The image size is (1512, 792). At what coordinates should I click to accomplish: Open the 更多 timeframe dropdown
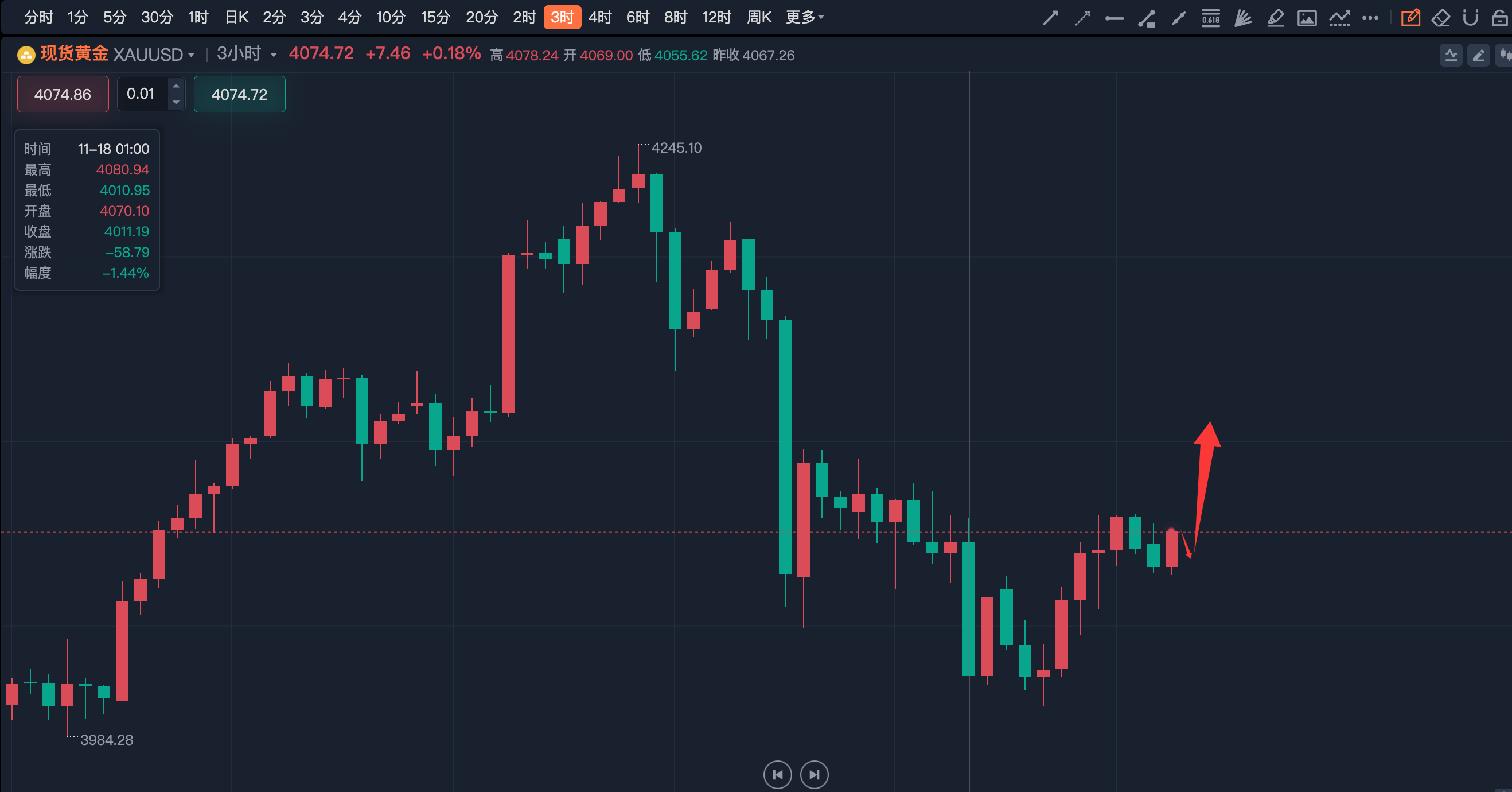click(x=804, y=18)
